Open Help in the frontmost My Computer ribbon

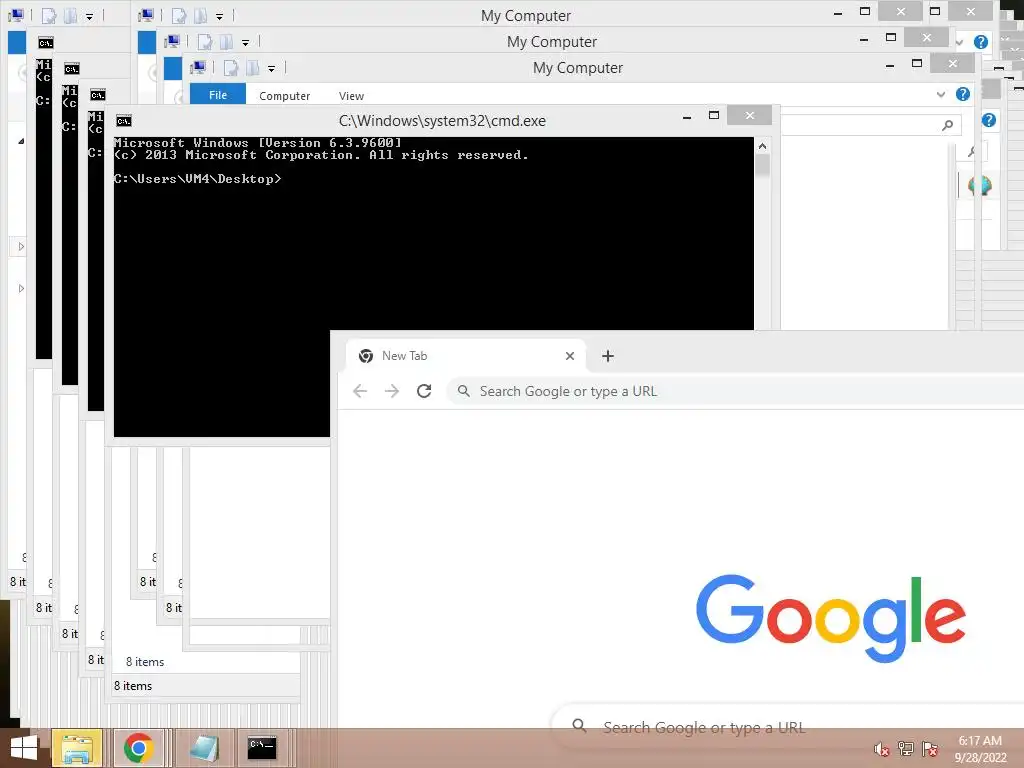[963, 94]
